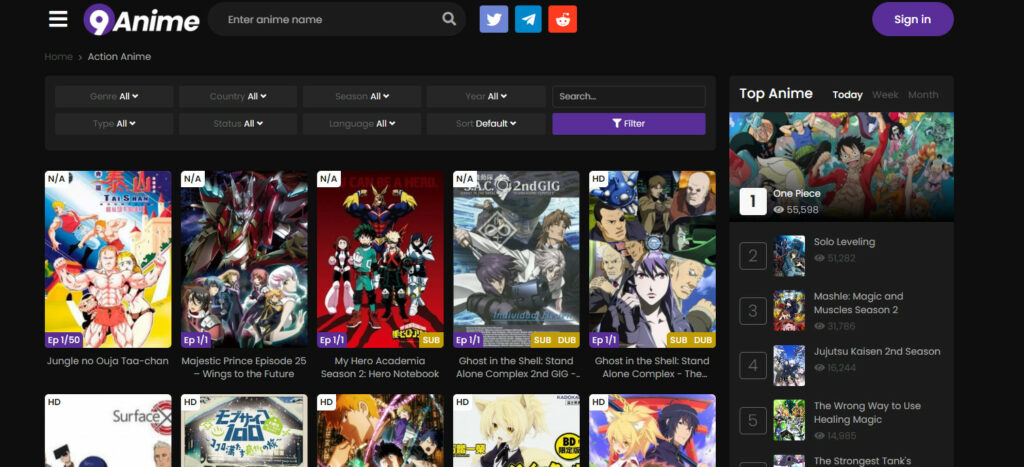
Task: Open the Telegram icon link
Action: click(528, 19)
